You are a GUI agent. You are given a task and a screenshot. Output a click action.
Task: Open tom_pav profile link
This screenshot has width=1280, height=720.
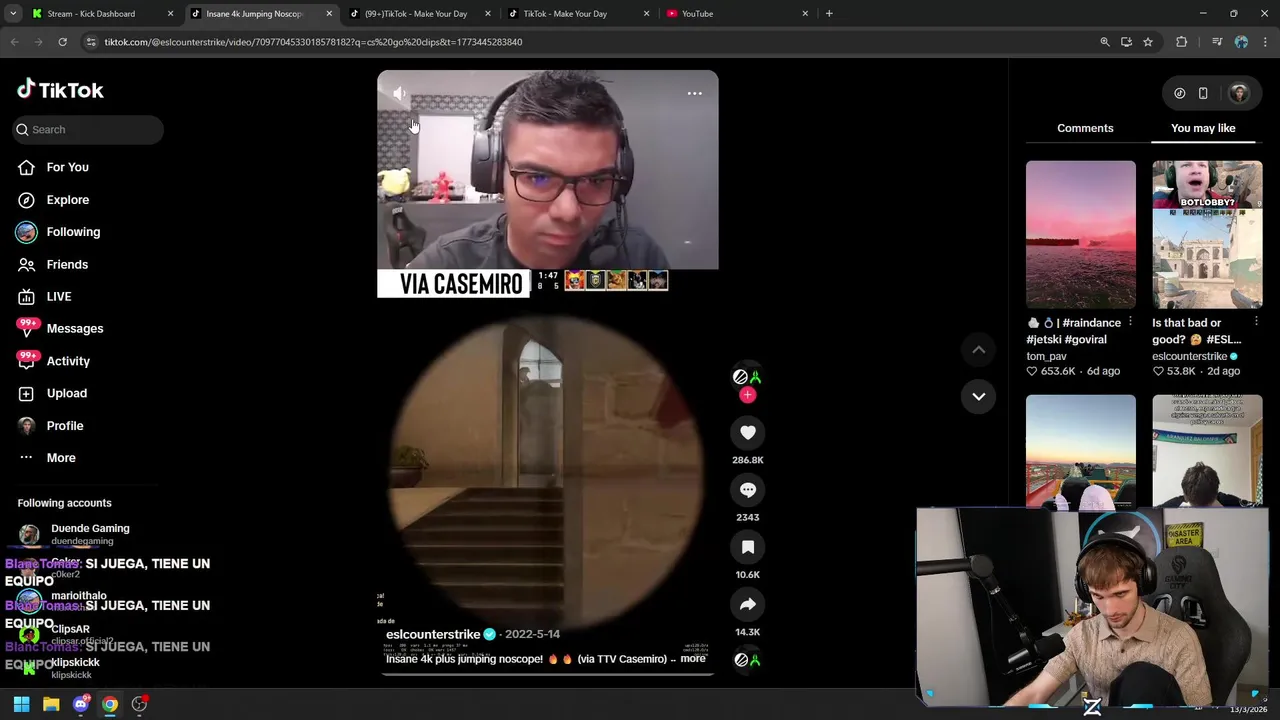point(1046,356)
